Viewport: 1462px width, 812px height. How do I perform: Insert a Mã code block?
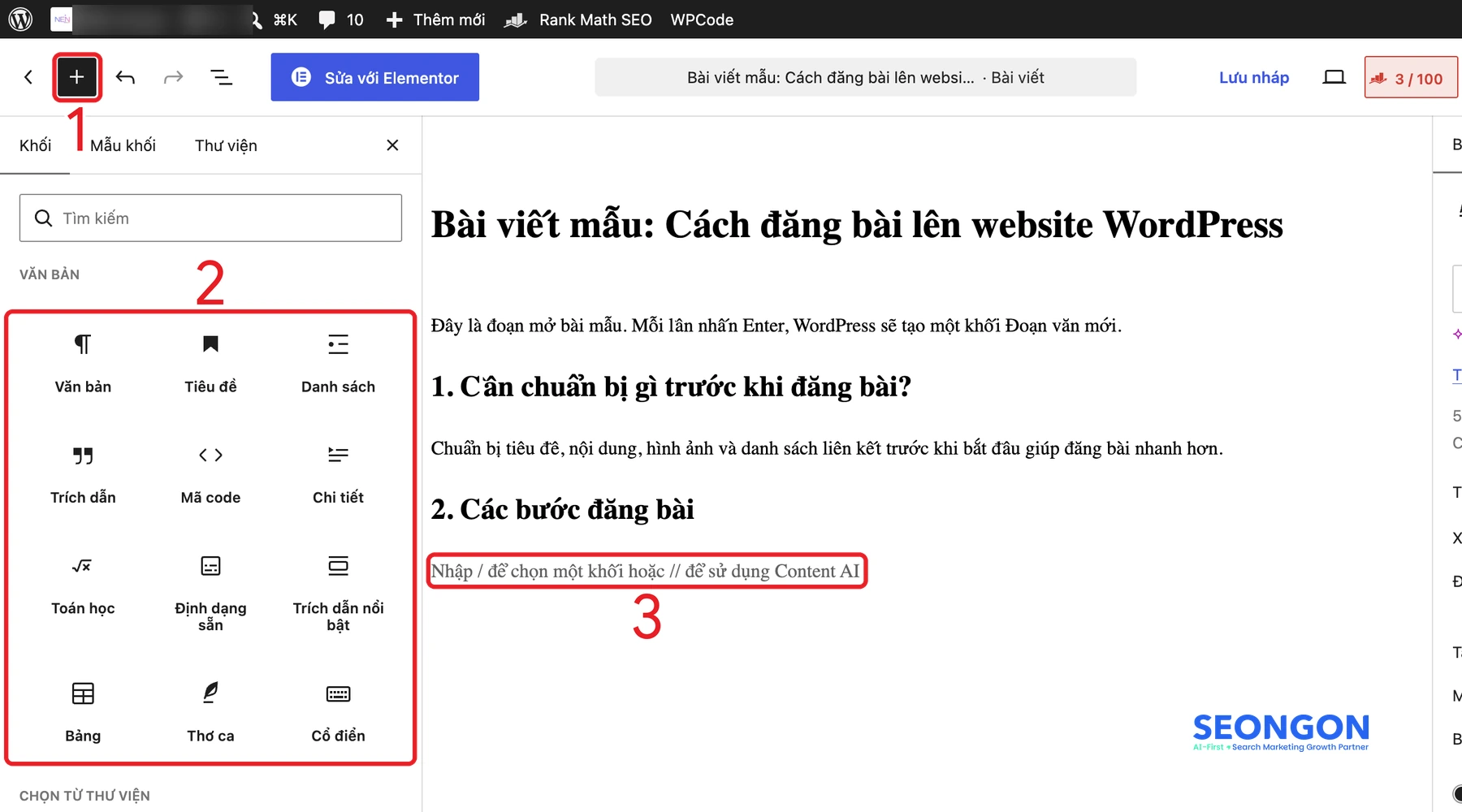[210, 475]
